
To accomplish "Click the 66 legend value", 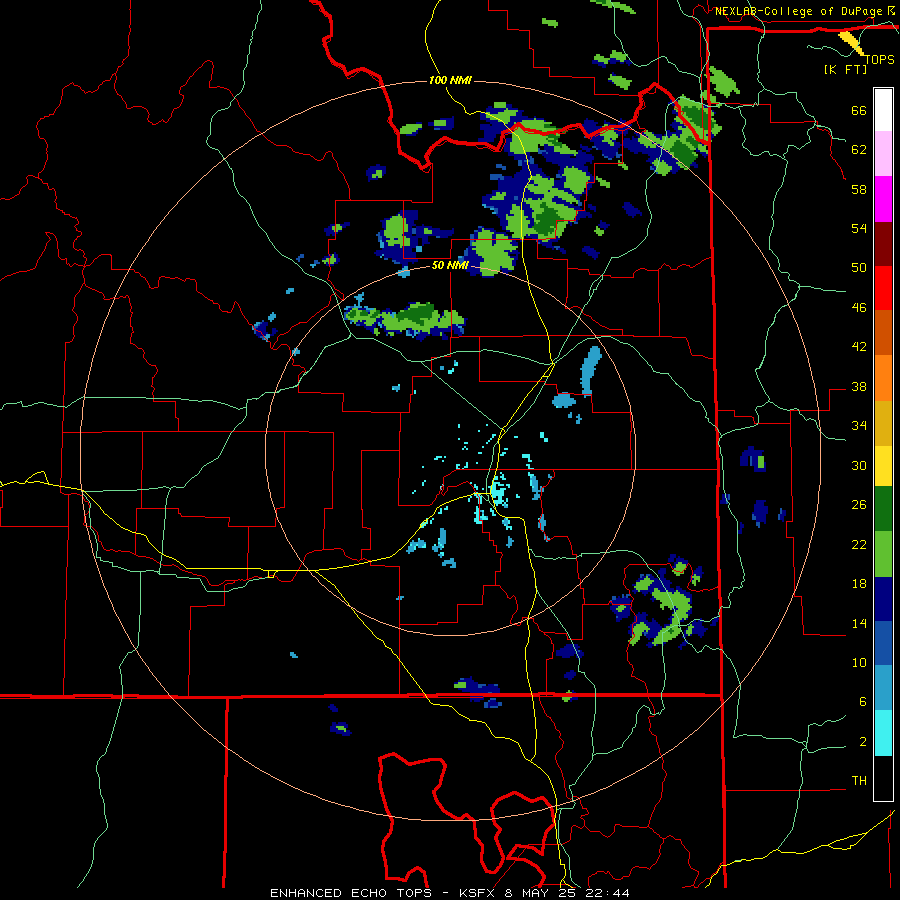I will point(859,110).
